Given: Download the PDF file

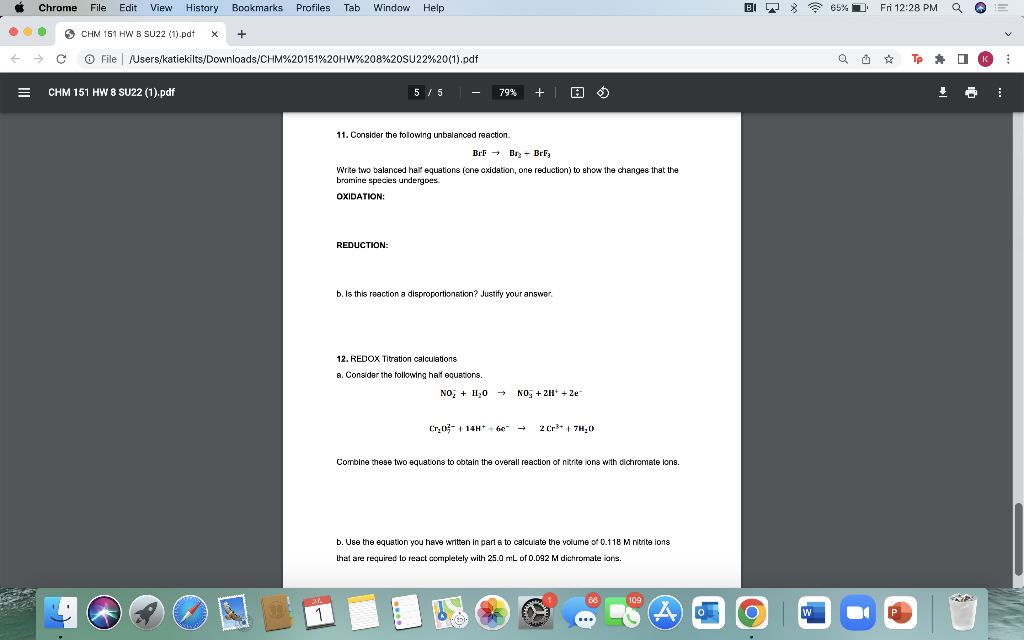Looking at the screenshot, I should click(x=942, y=91).
